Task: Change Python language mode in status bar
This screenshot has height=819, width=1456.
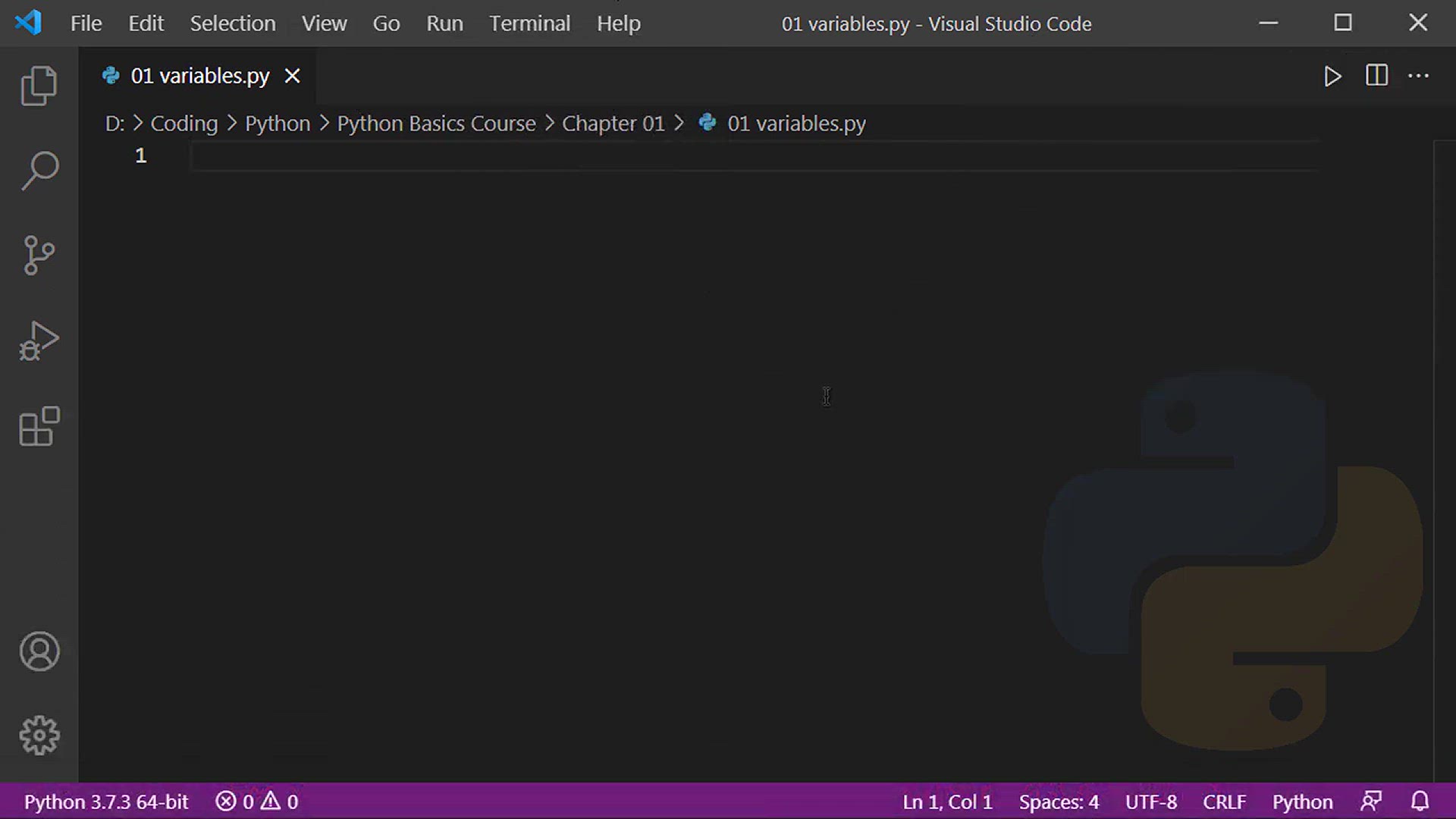Action: click(x=1302, y=802)
